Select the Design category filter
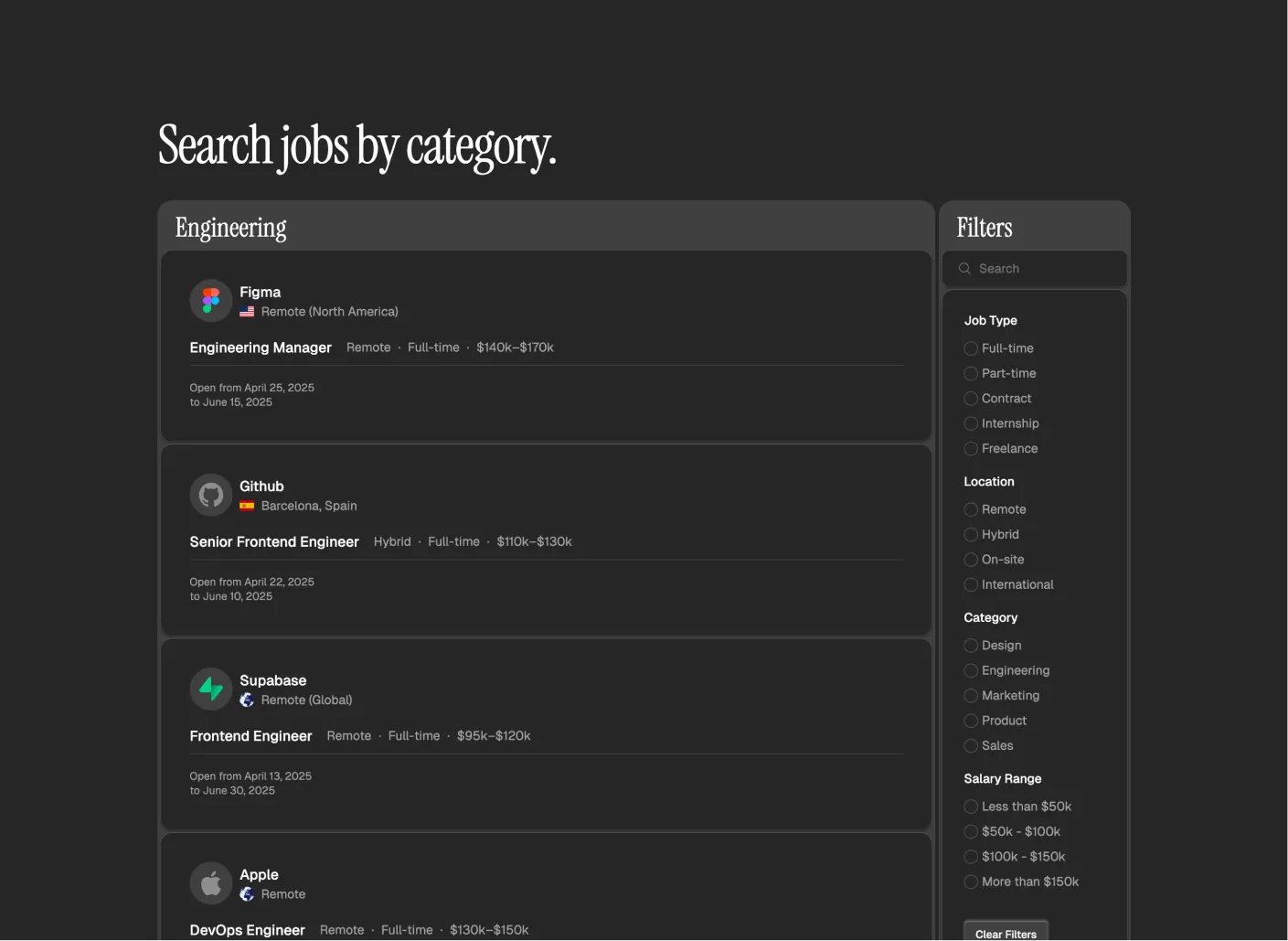The height and width of the screenshot is (941, 1288). click(971, 646)
